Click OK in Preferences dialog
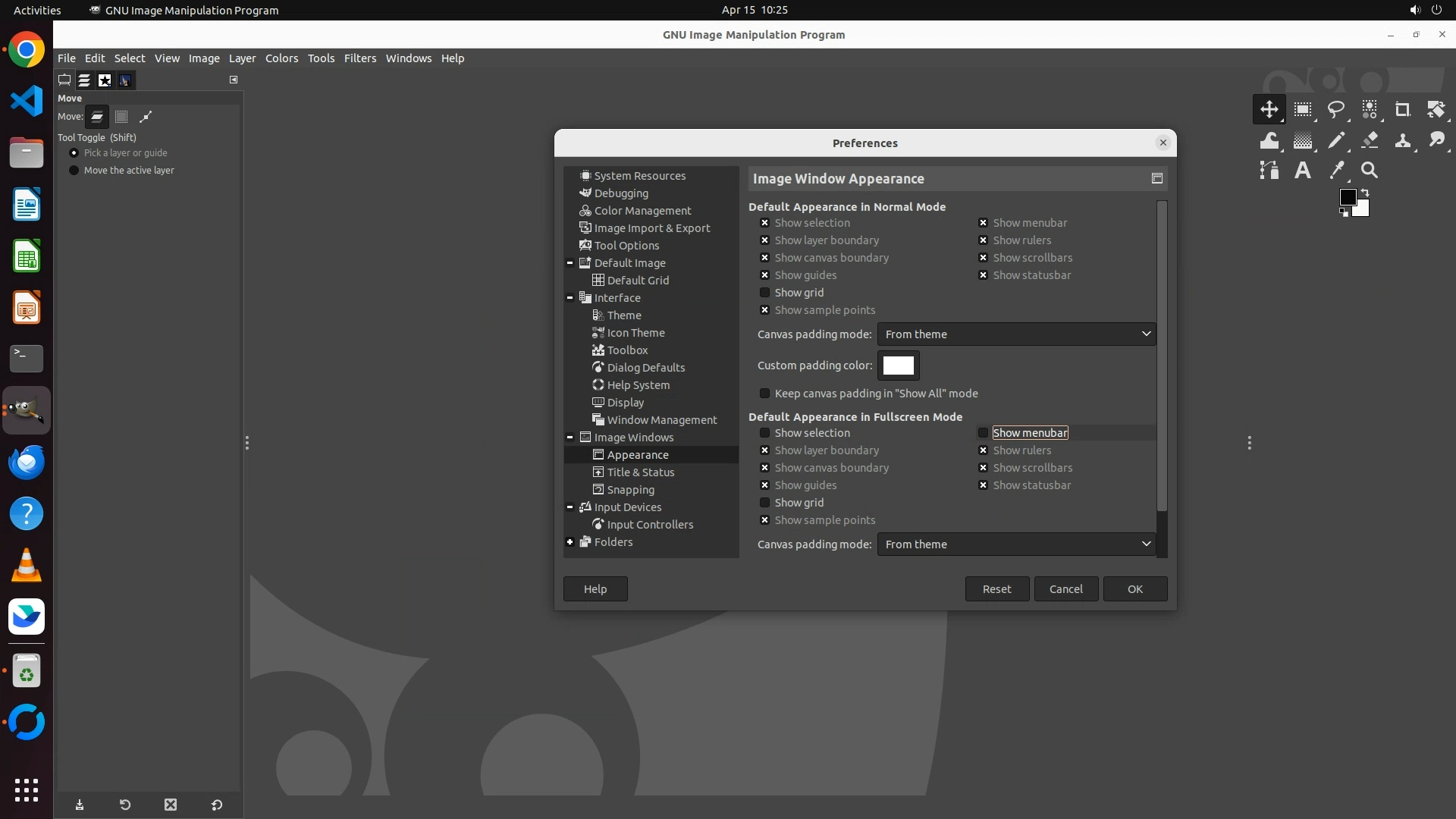The image size is (1456, 819). pos(1134,589)
